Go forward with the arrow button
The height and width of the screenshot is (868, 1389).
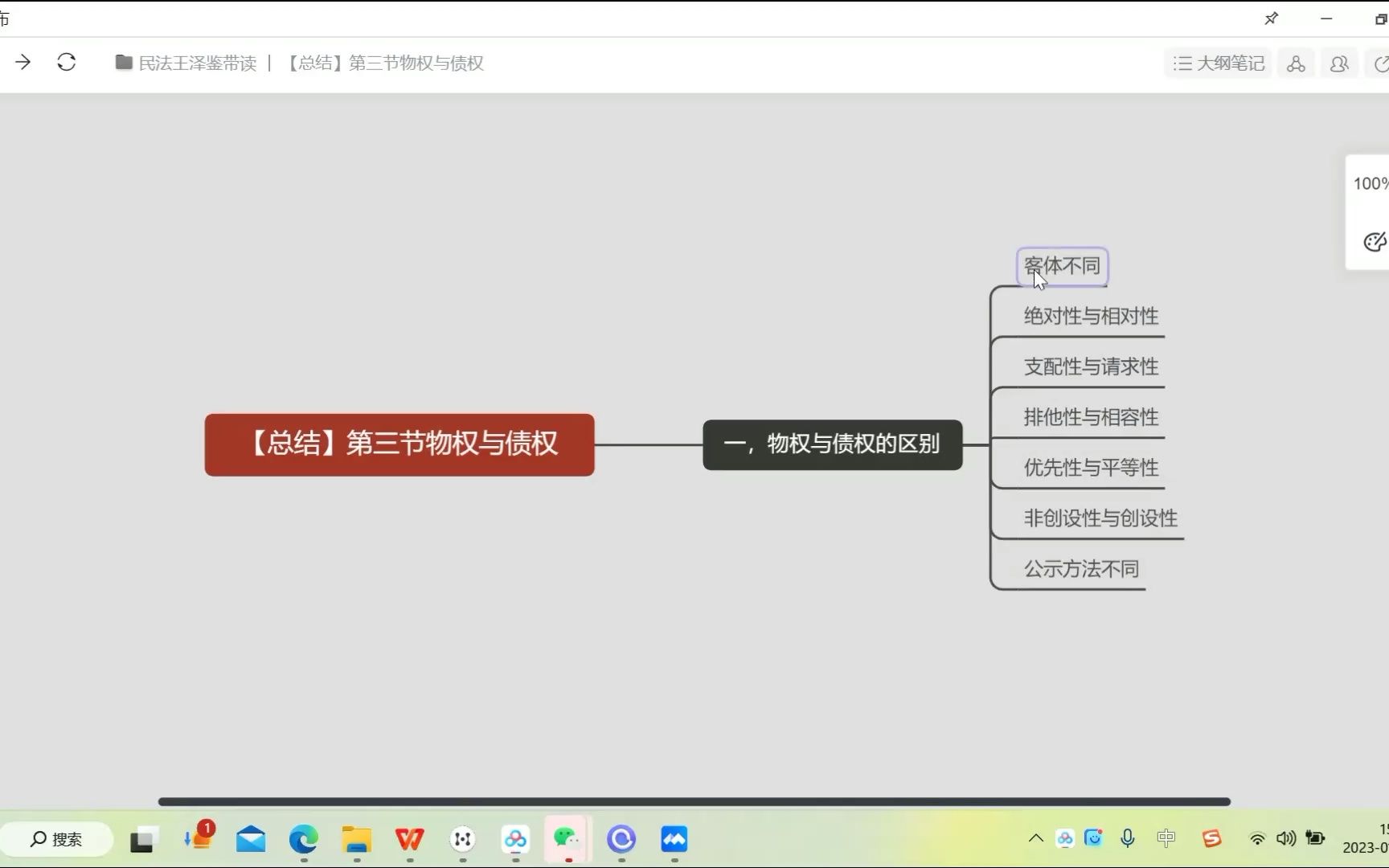(23, 62)
